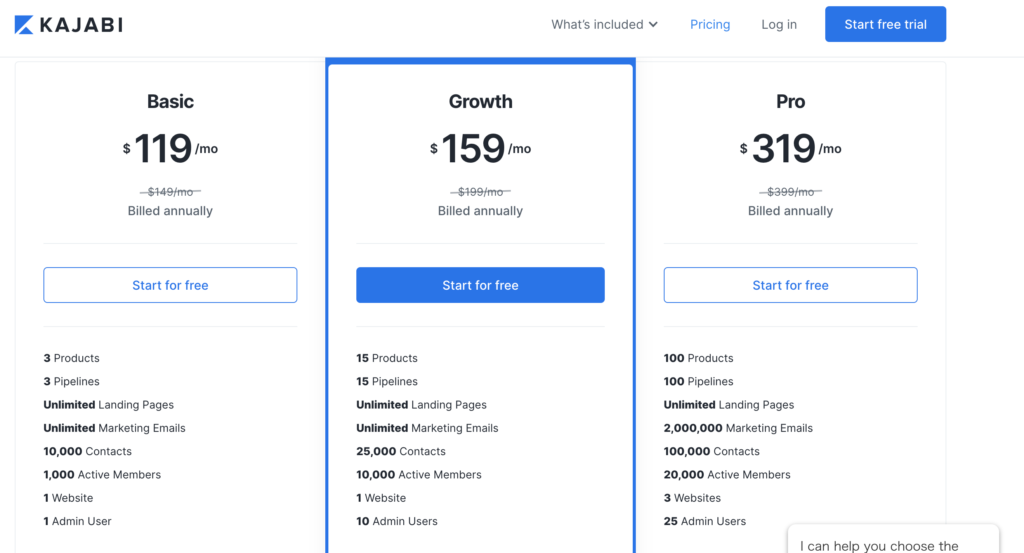Click the struck-through $399/mo price

[790, 192]
